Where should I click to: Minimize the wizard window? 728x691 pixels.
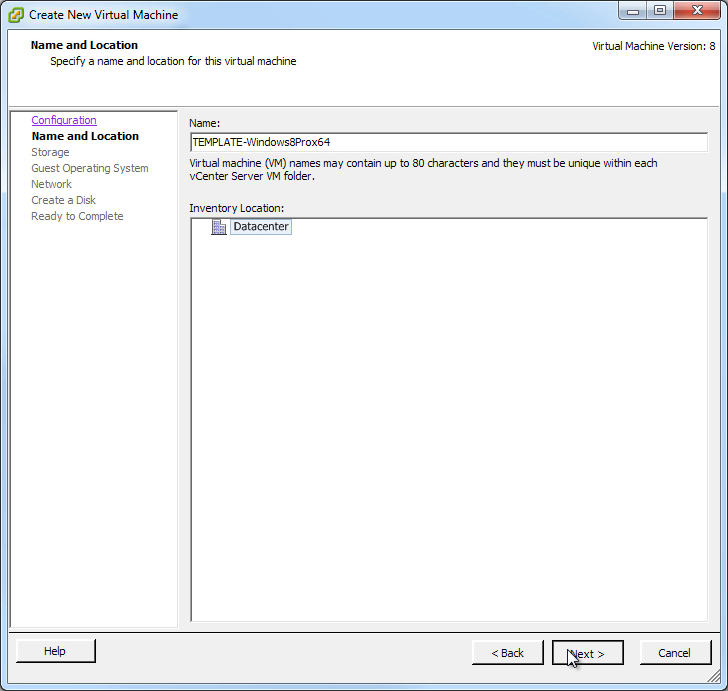tap(633, 10)
